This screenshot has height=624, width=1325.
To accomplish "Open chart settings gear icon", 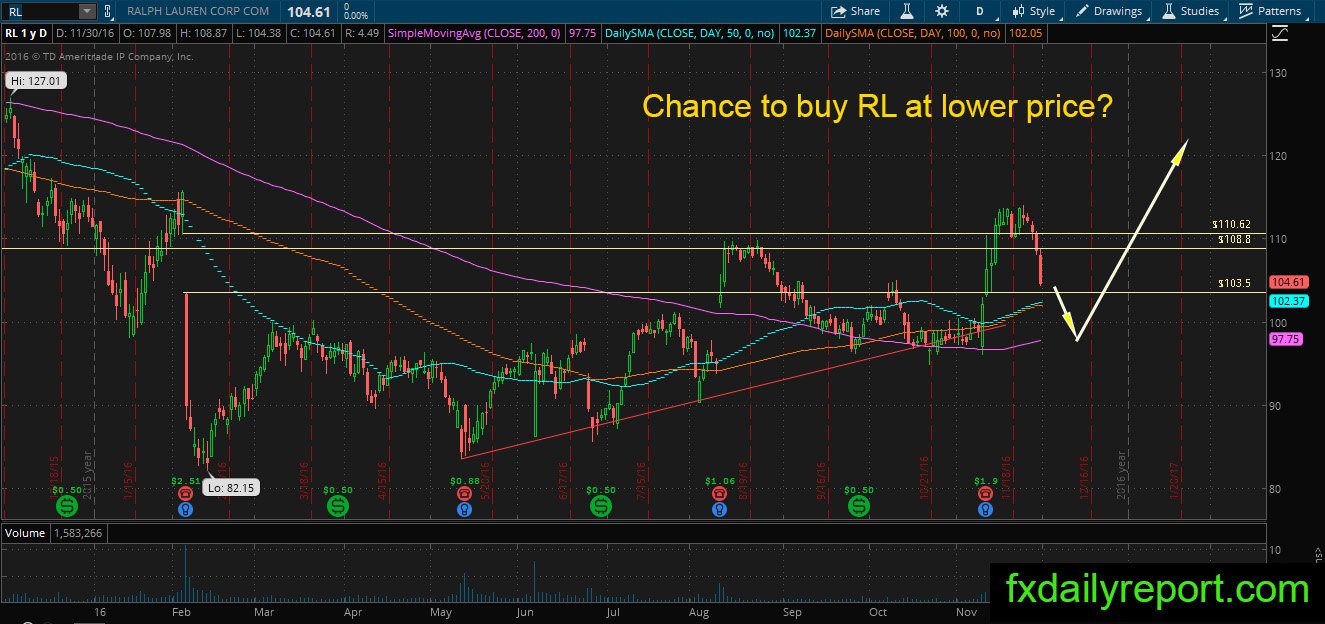I will click(942, 11).
